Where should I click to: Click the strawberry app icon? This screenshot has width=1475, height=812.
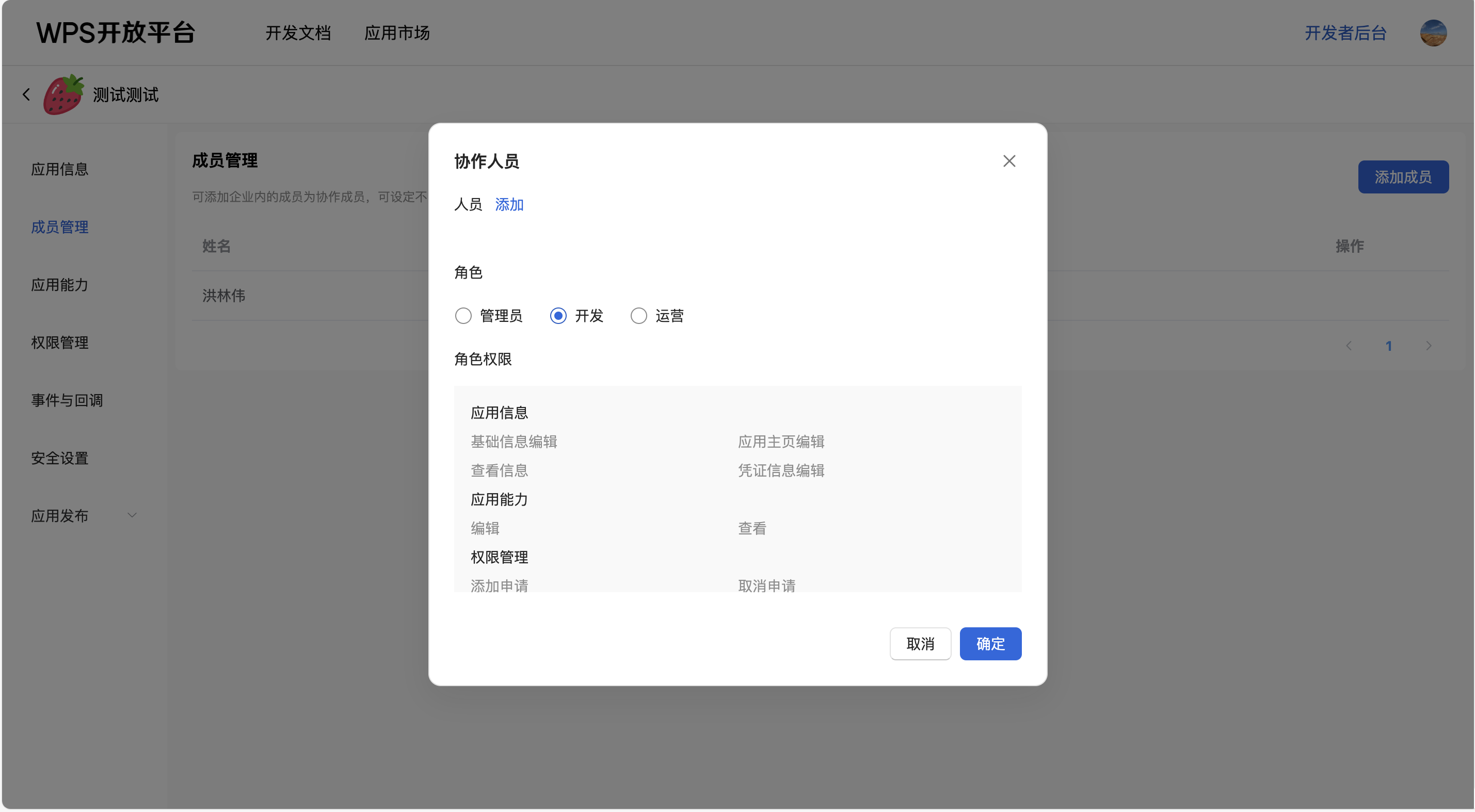(x=63, y=94)
